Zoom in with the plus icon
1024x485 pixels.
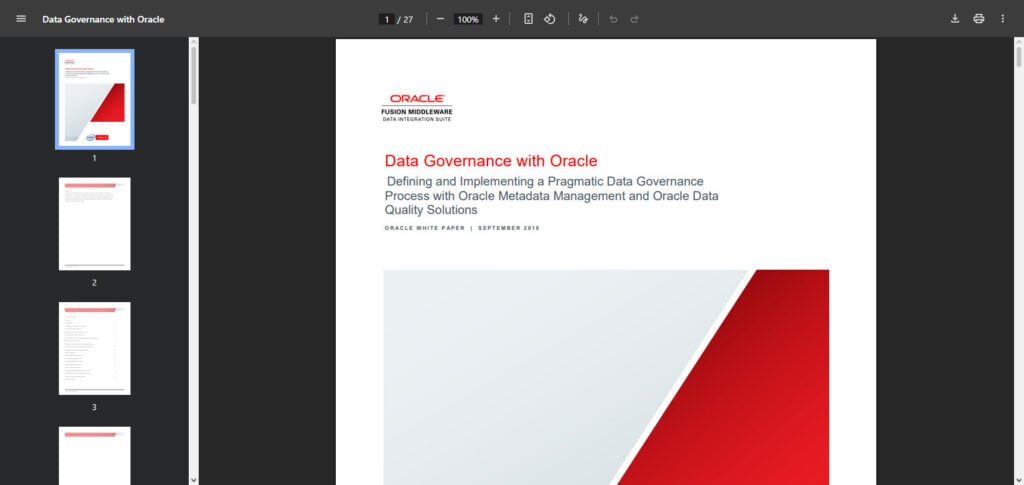(496, 19)
